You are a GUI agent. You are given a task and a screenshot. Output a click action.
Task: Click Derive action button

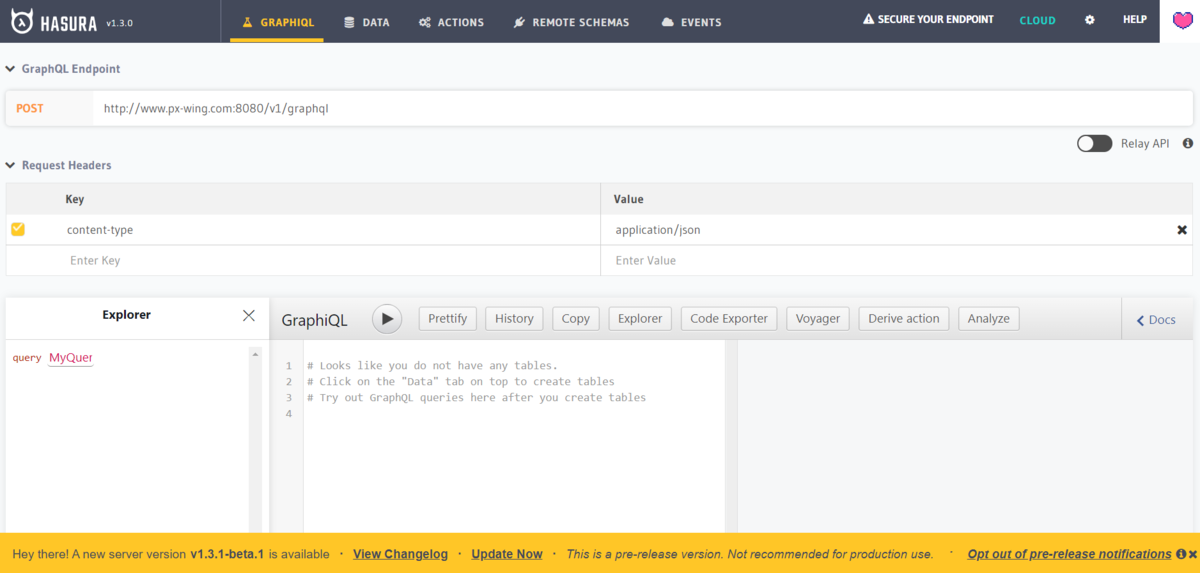[904, 318]
